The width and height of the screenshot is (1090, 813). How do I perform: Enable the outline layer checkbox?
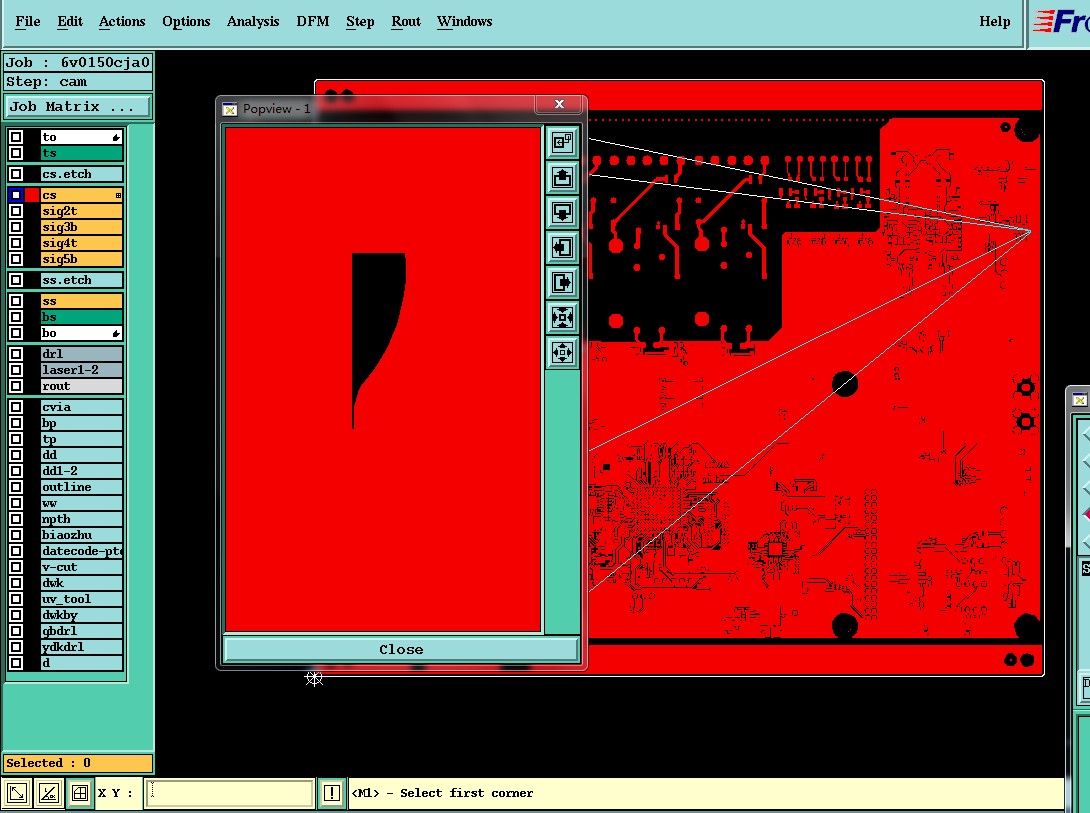point(16,487)
